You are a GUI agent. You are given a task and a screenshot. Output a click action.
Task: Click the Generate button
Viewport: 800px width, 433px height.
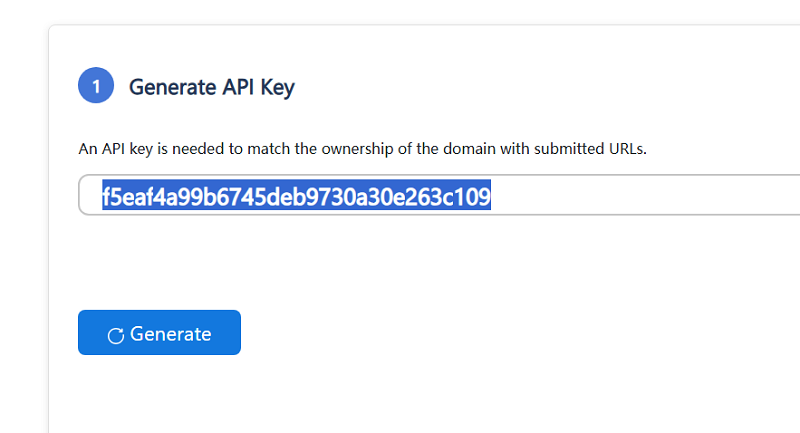click(x=159, y=333)
